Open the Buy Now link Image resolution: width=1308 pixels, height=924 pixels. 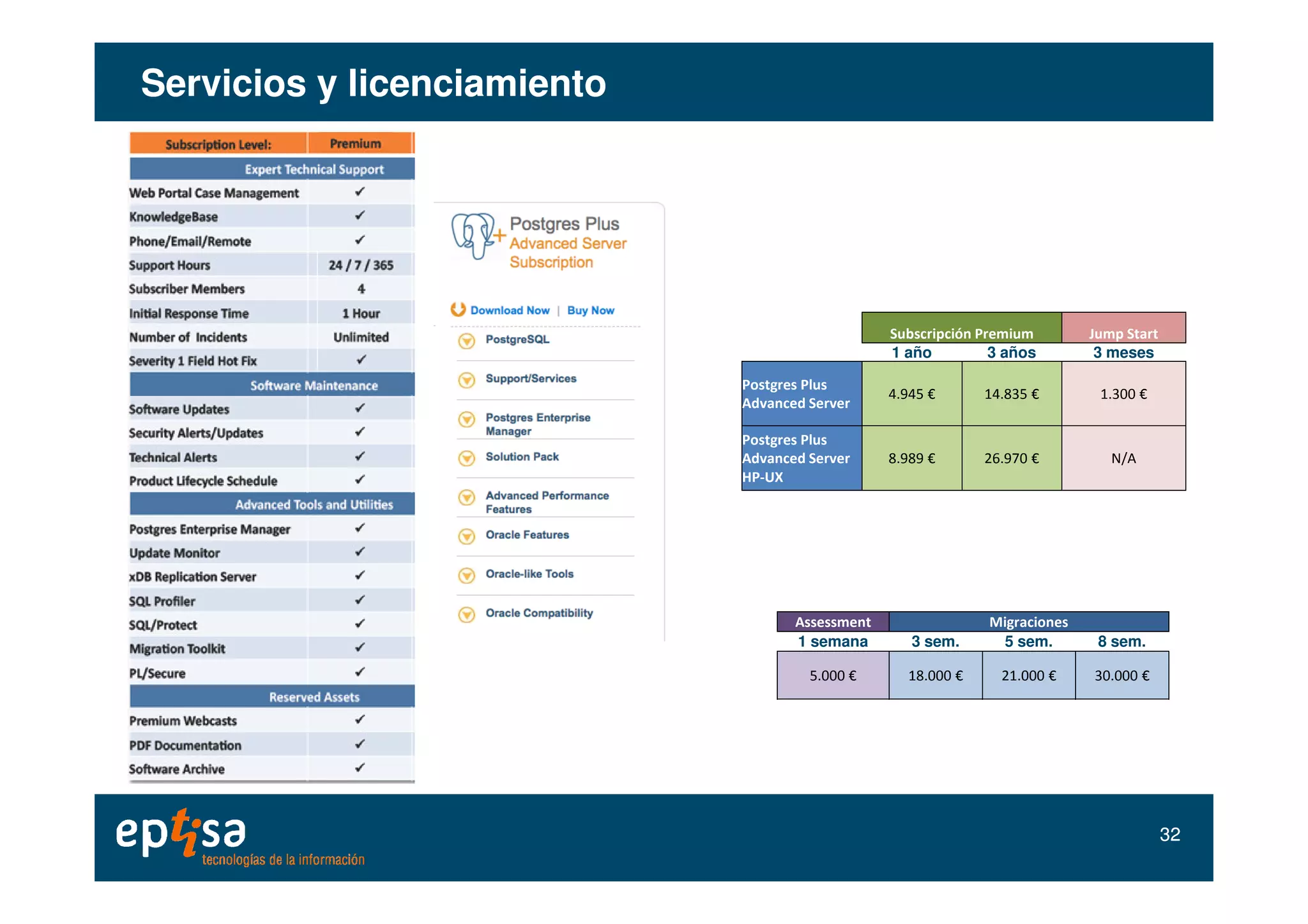point(591,310)
